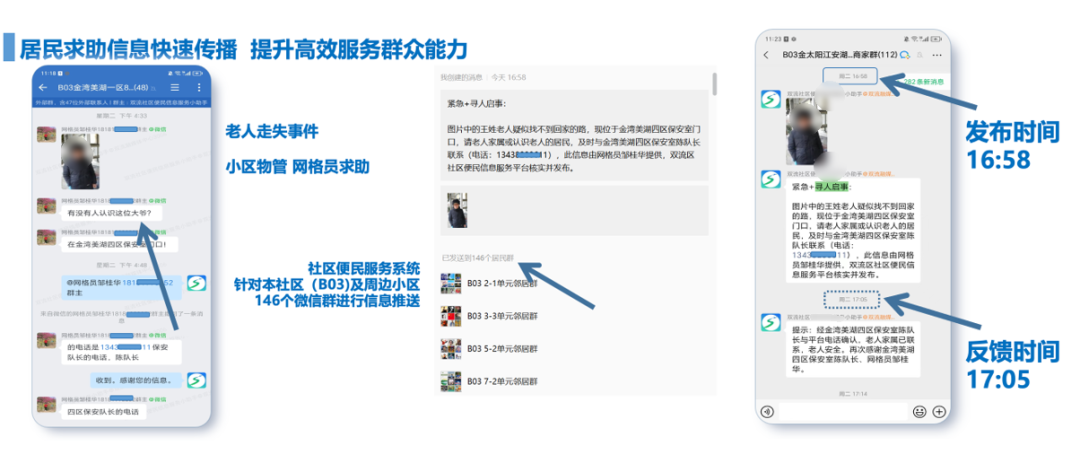1080x472 pixels.
Task: Click avatar of B03 3-3单元邻居群
Action: 450,316
